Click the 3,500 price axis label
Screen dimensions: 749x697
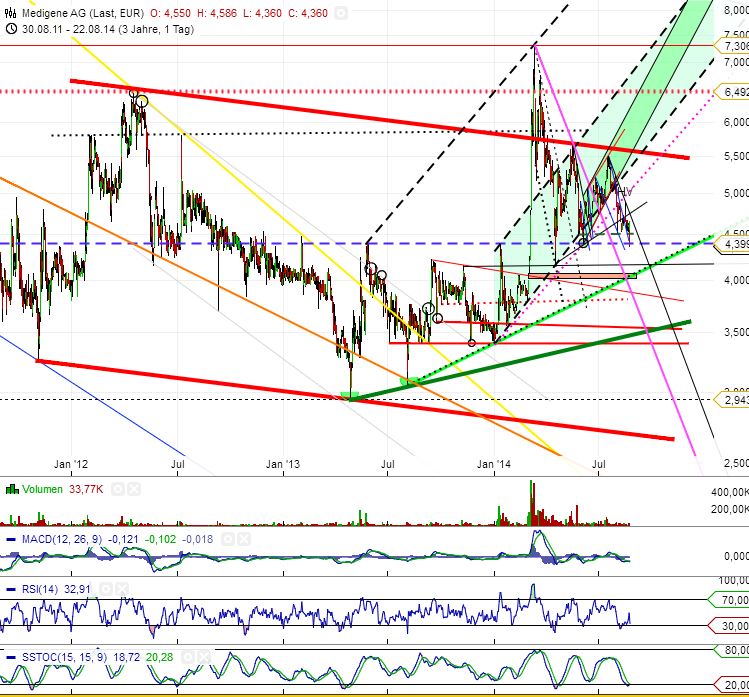pyautogui.click(x=736, y=332)
